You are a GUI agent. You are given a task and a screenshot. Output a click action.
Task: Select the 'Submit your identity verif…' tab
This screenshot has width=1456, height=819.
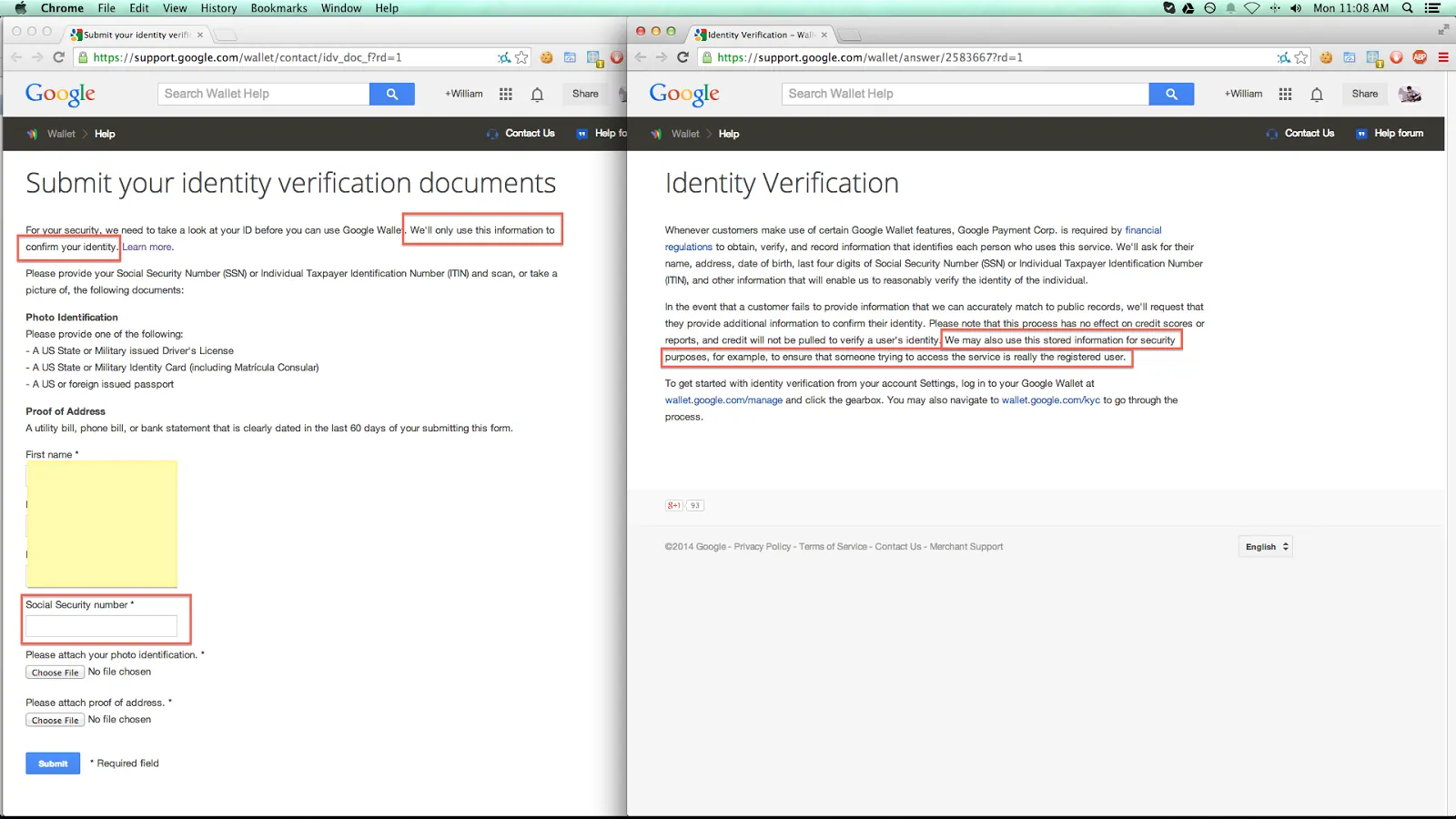click(x=136, y=35)
